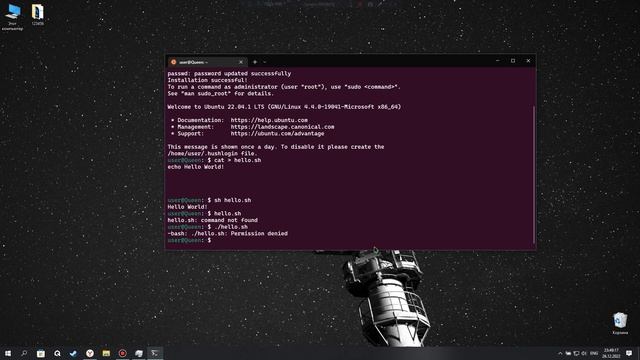
Task: Open the gray stacked-windows taskbar app
Action: 139,353
